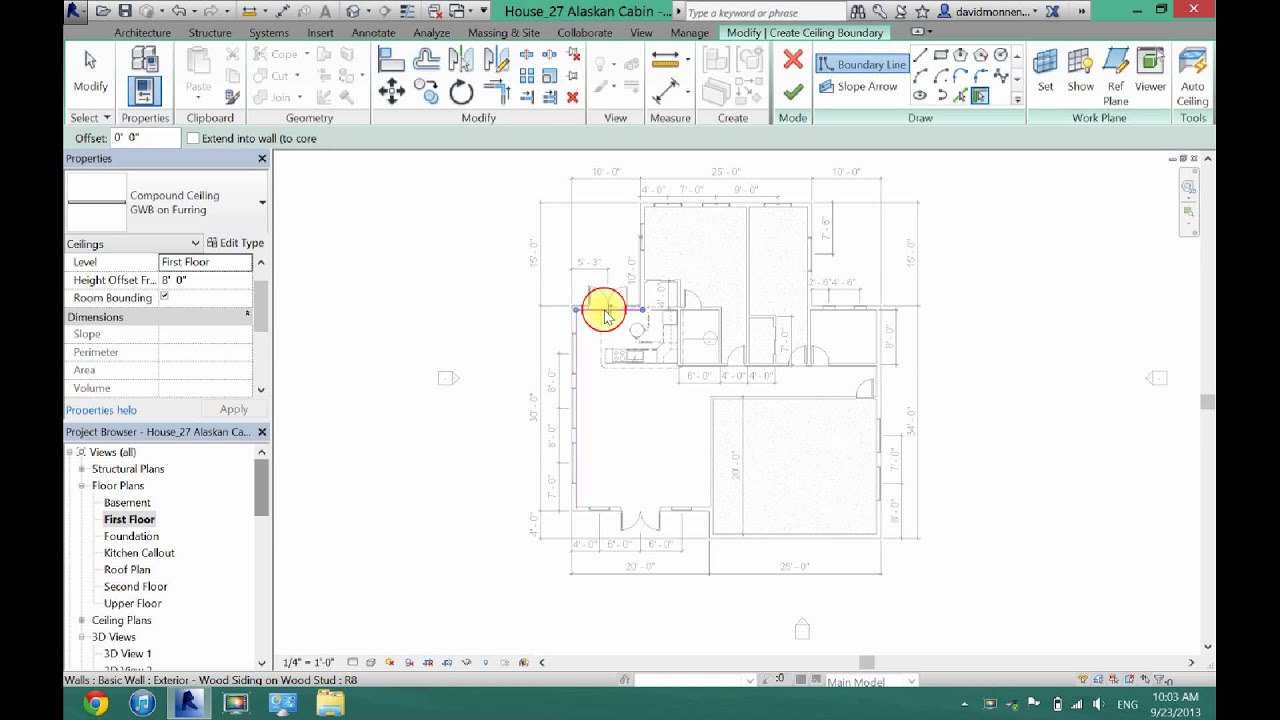Viewport: 1280px width, 720px height.
Task: Select the Align tool in Modify panel
Action: 391,60
